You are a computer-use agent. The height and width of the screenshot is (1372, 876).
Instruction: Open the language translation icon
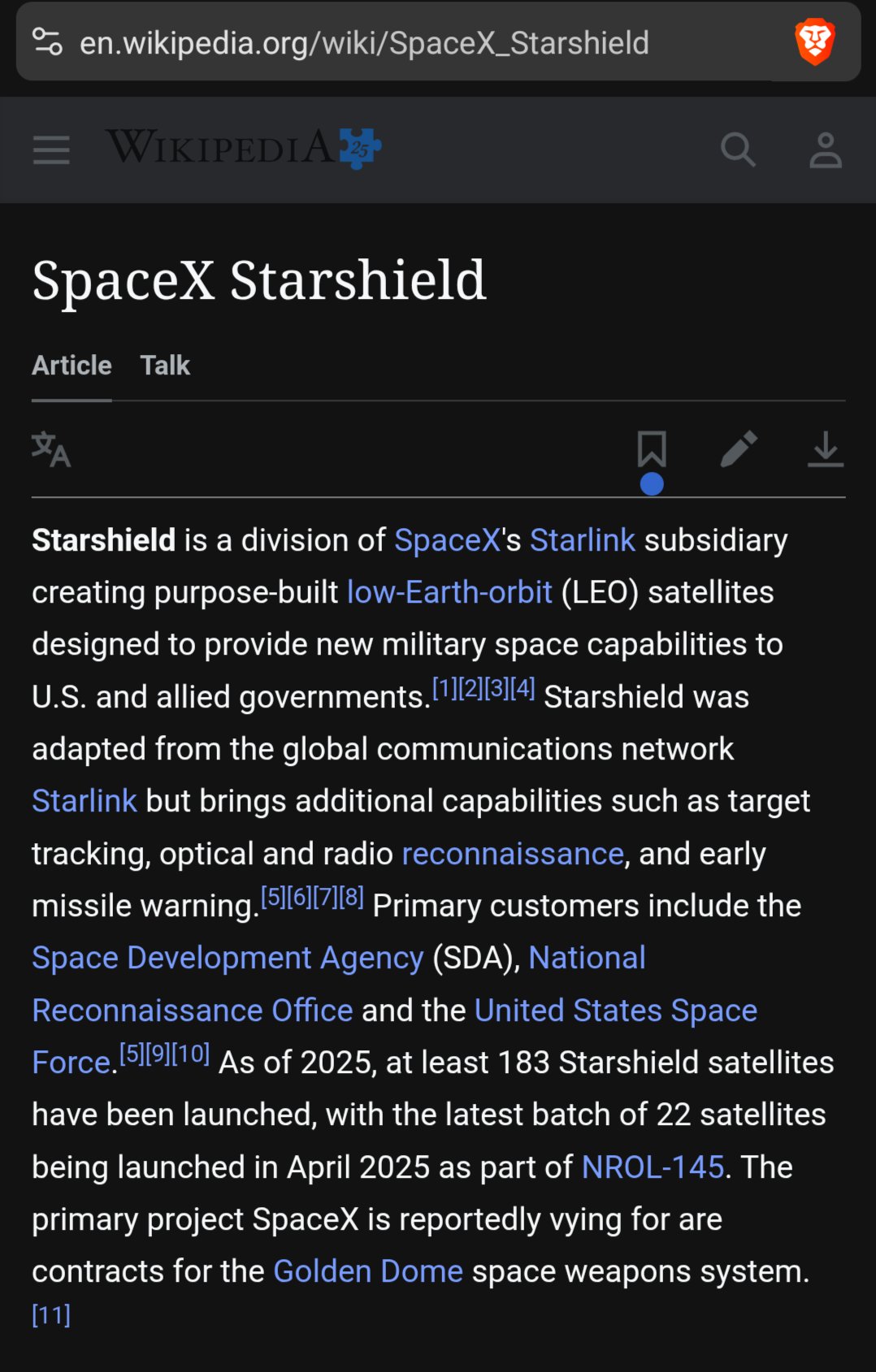pyautogui.click(x=51, y=449)
